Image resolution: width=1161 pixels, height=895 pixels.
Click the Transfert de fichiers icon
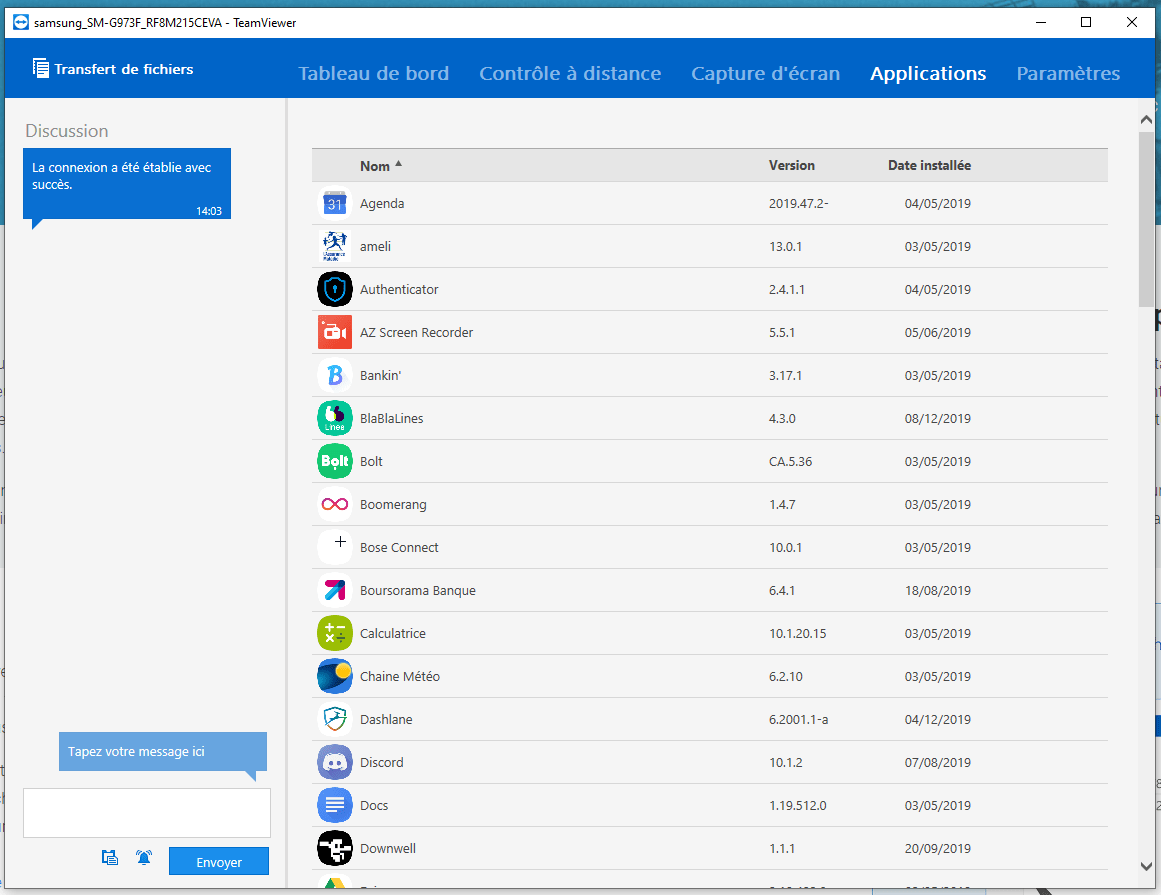point(41,68)
